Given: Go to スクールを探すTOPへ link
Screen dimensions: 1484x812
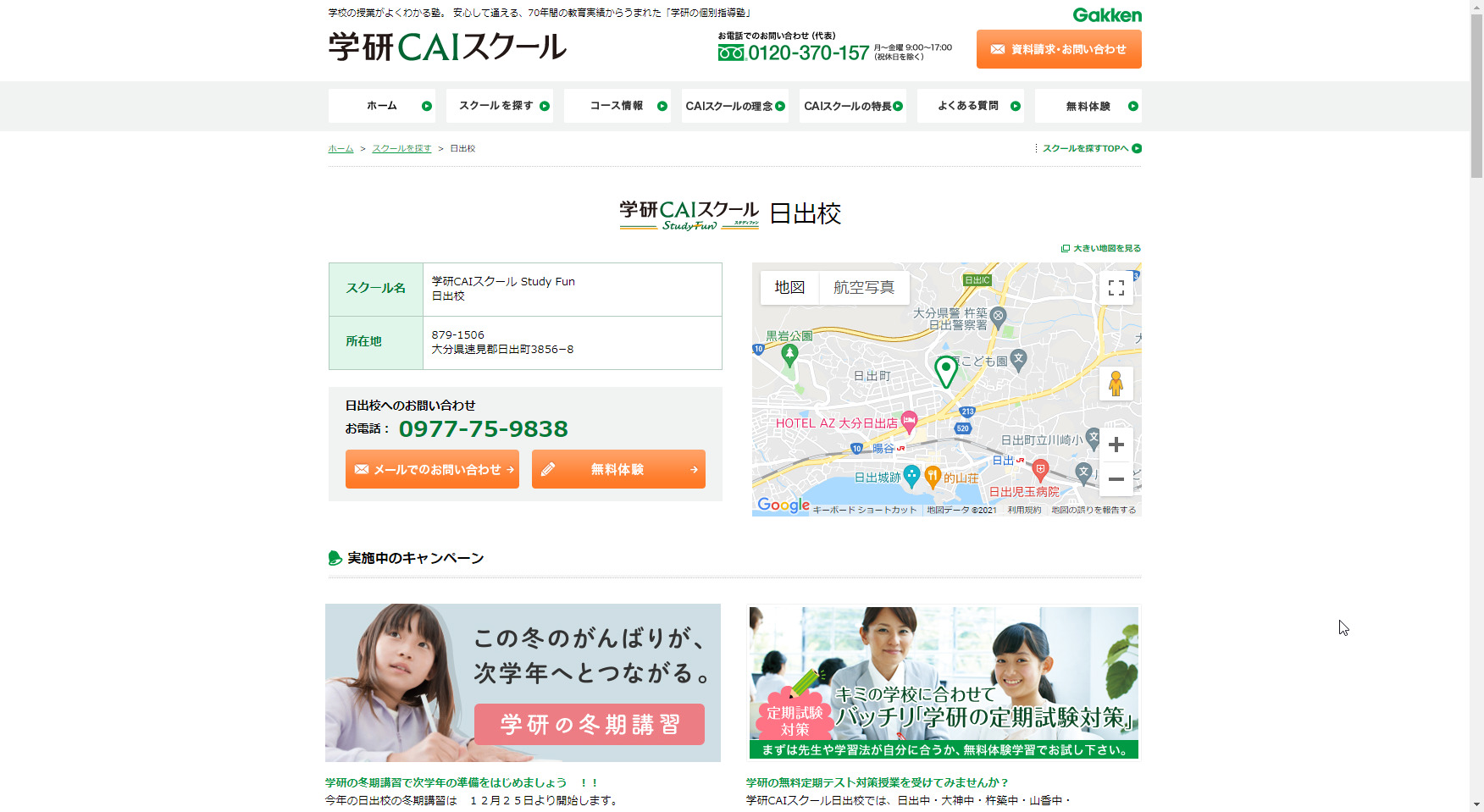Looking at the screenshot, I should pyautogui.click(x=1092, y=148).
